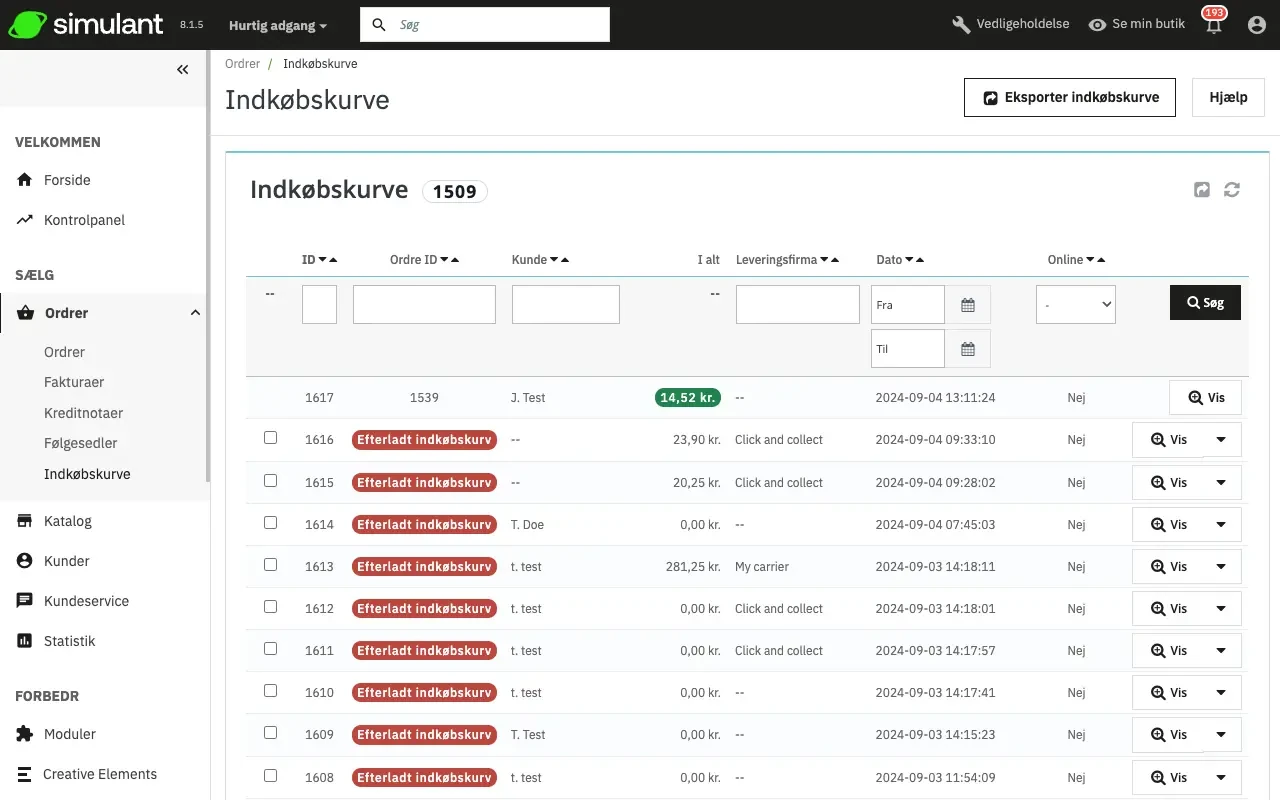The width and height of the screenshot is (1280, 800).
Task: Click the Eksporter indkøbskurve button
Action: [x=1070, y=98]
